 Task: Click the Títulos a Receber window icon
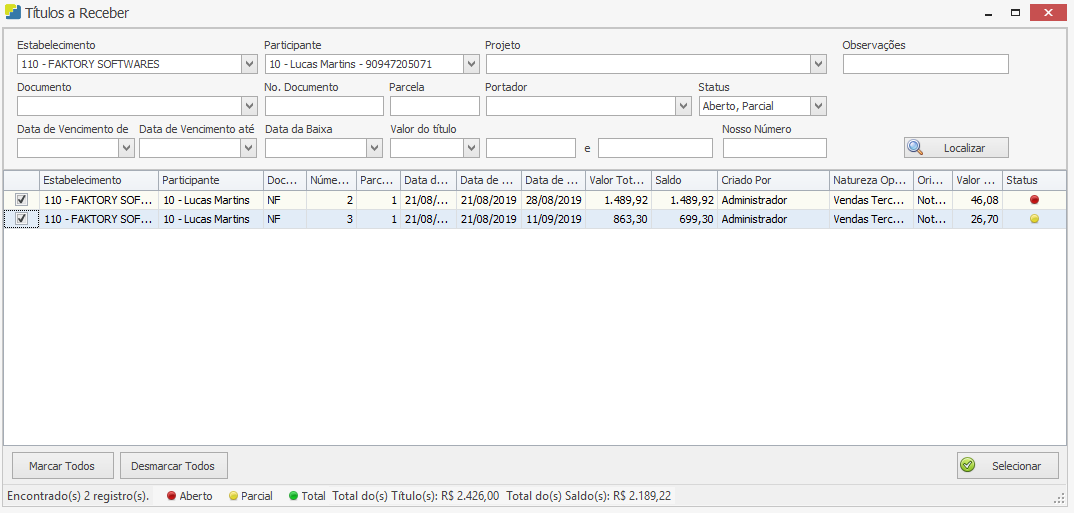pyautogui.click(x=12, y=13)
